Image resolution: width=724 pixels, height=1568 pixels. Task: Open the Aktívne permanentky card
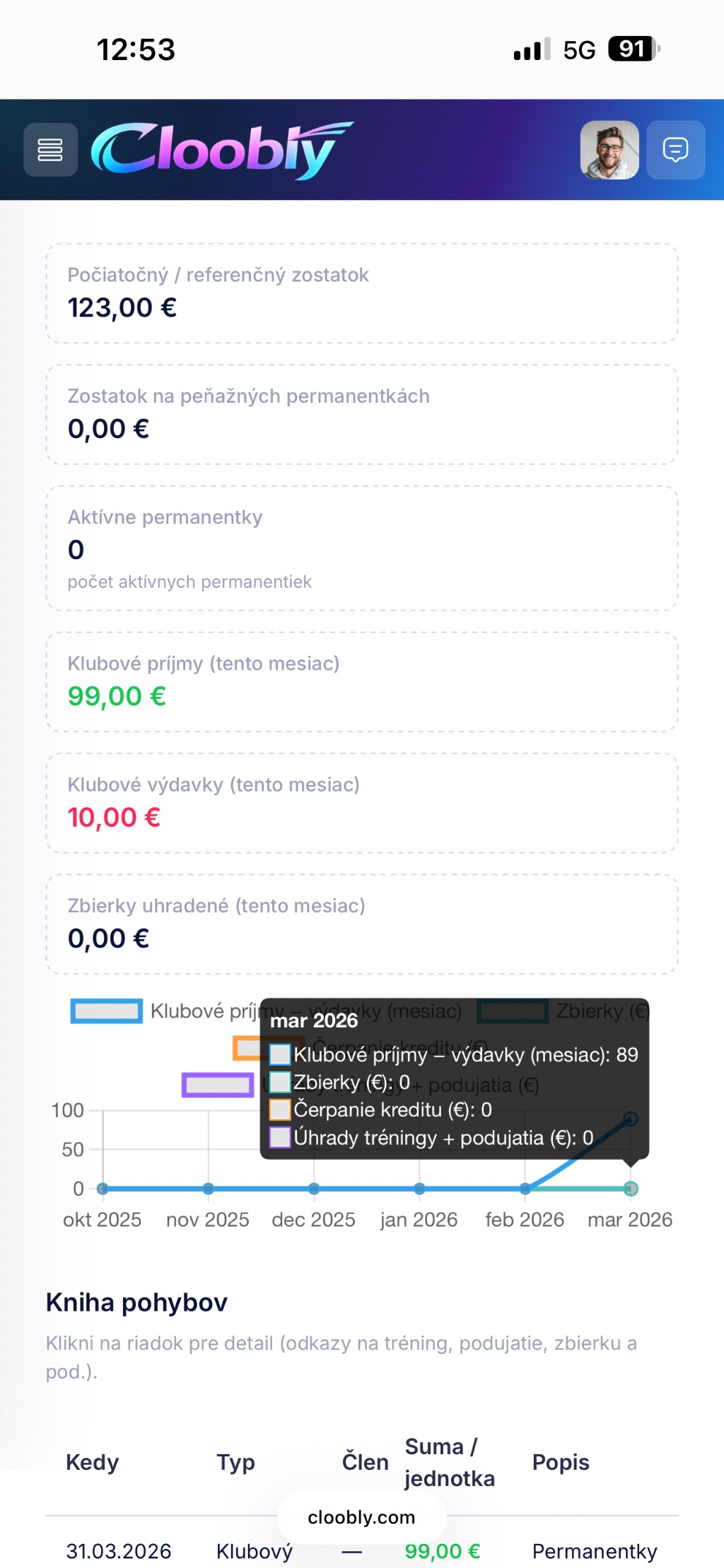click(x=362, y=548)
